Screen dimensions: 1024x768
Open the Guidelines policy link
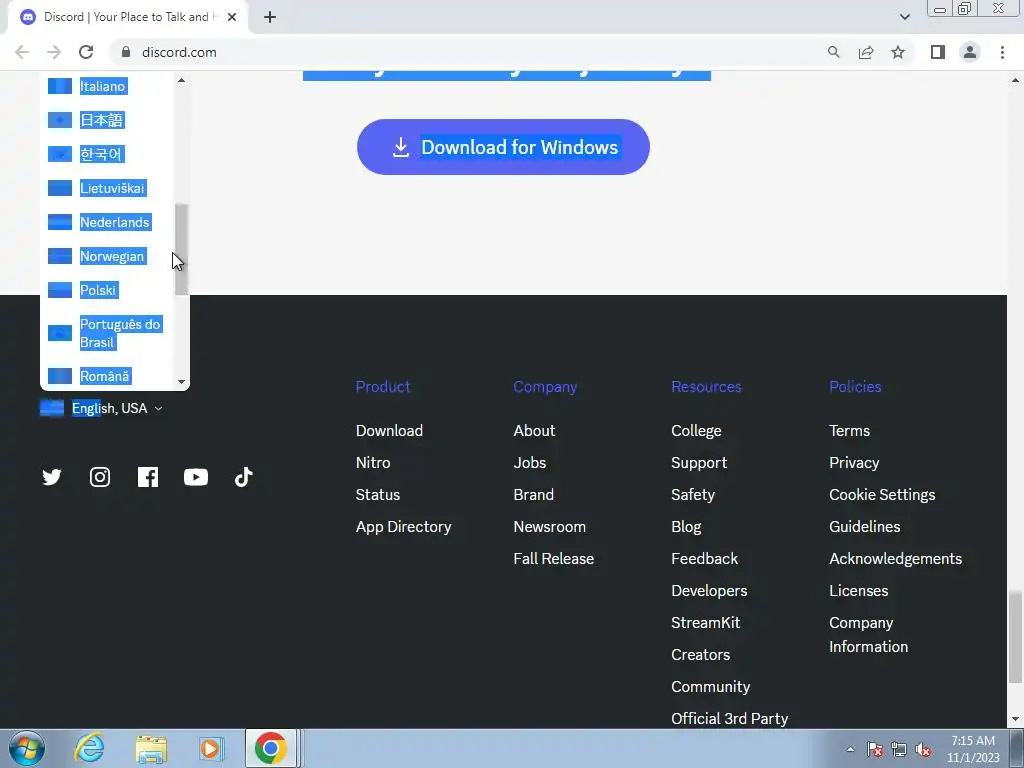click(x=865, y=527)
